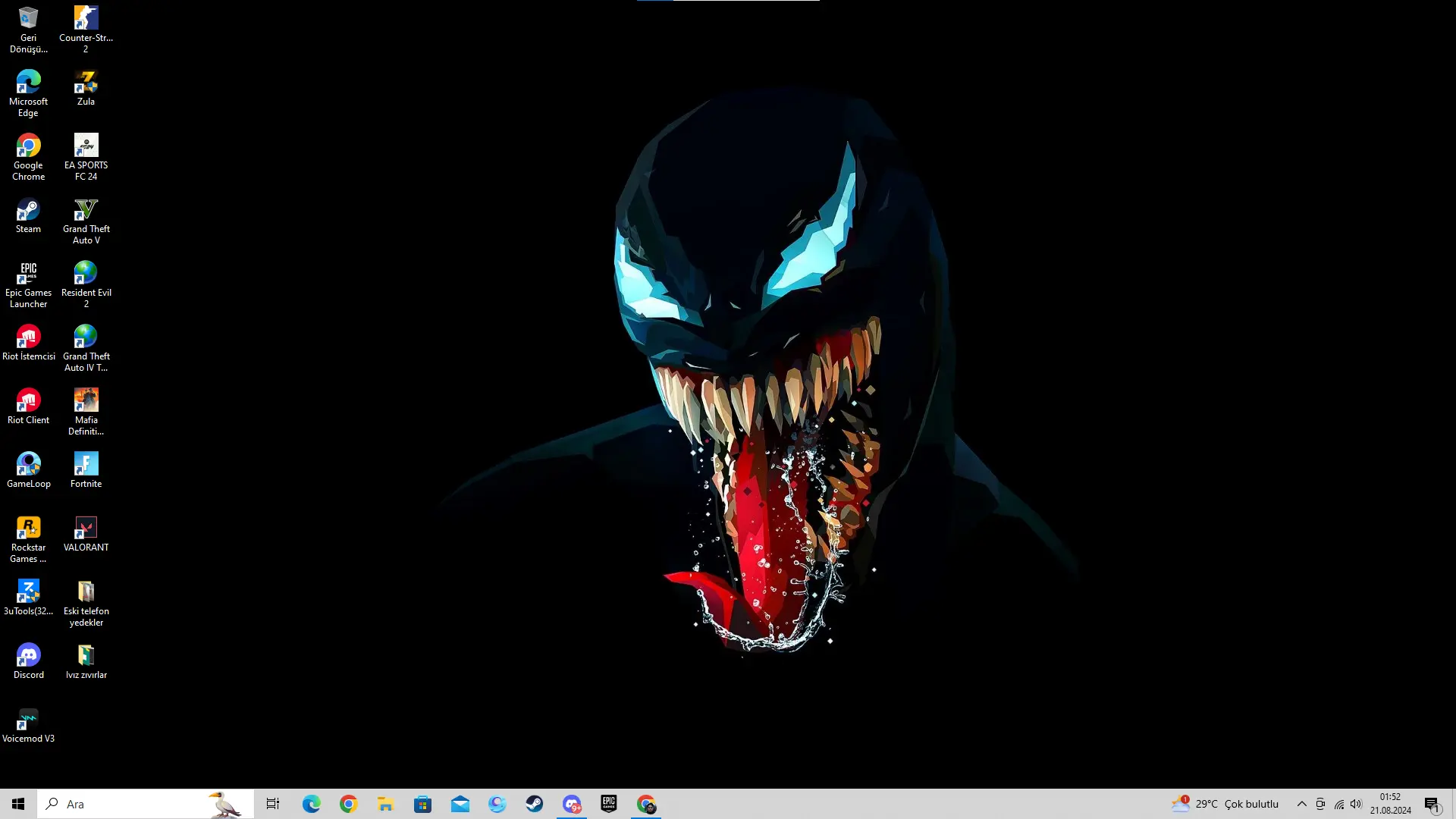
Task: Click the Ara search box on taskbar
Action: pos(146,804)
